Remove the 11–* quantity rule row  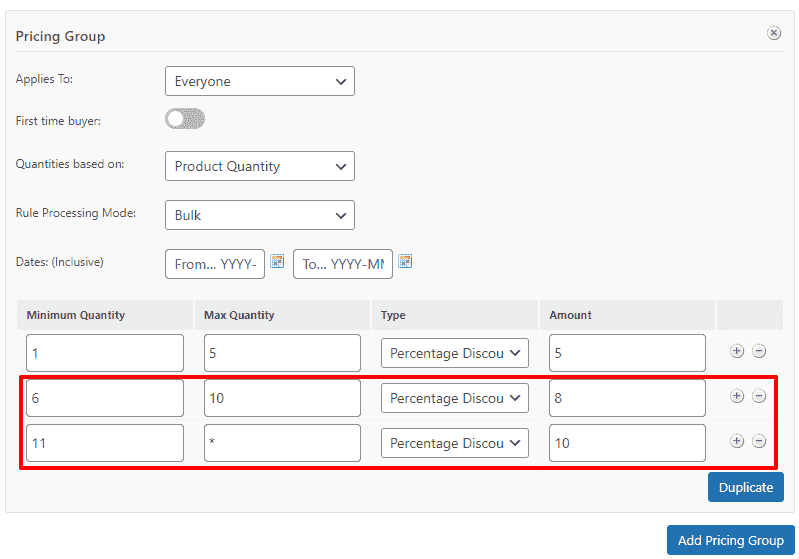pyautogui.click(x=759, y=441)
